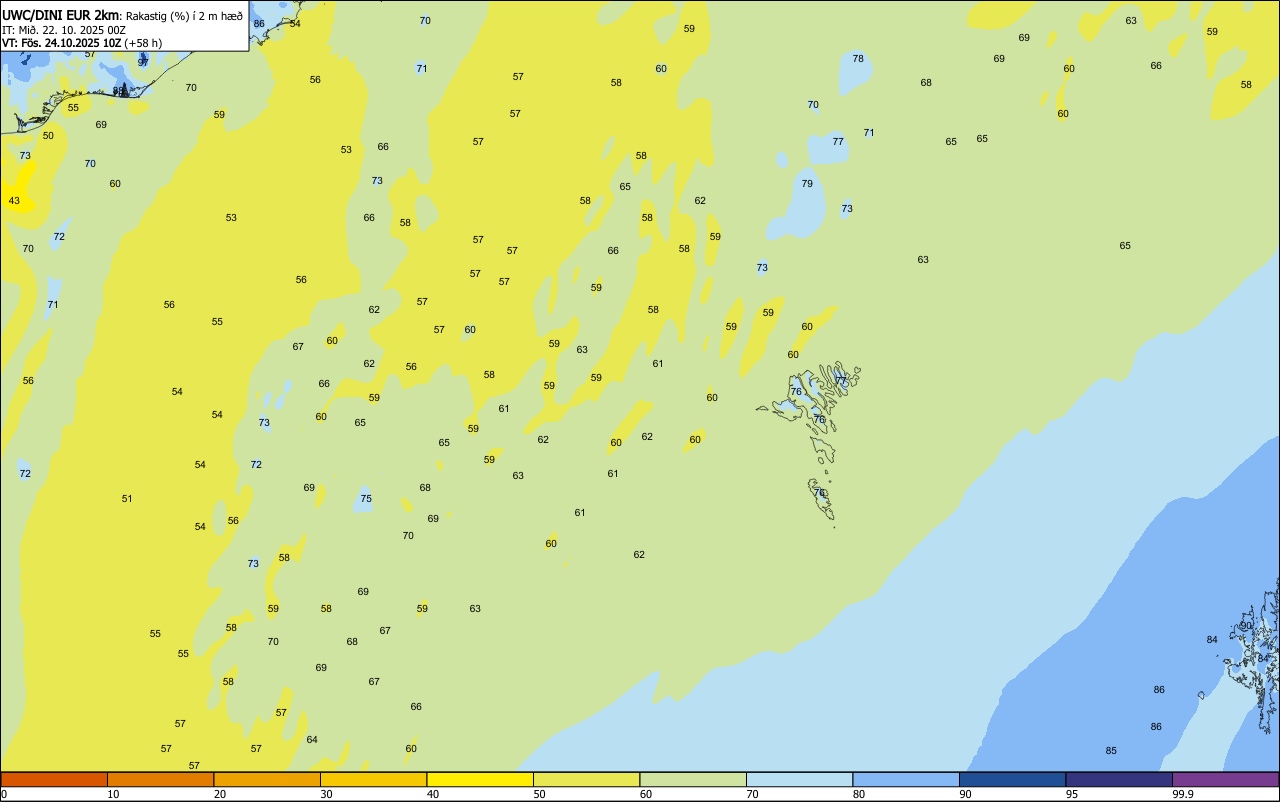Screen dimensions: 1280x802
Task: Click the legend scale label 99.9
Action: pyautogui.click(x=1183, y=794)
